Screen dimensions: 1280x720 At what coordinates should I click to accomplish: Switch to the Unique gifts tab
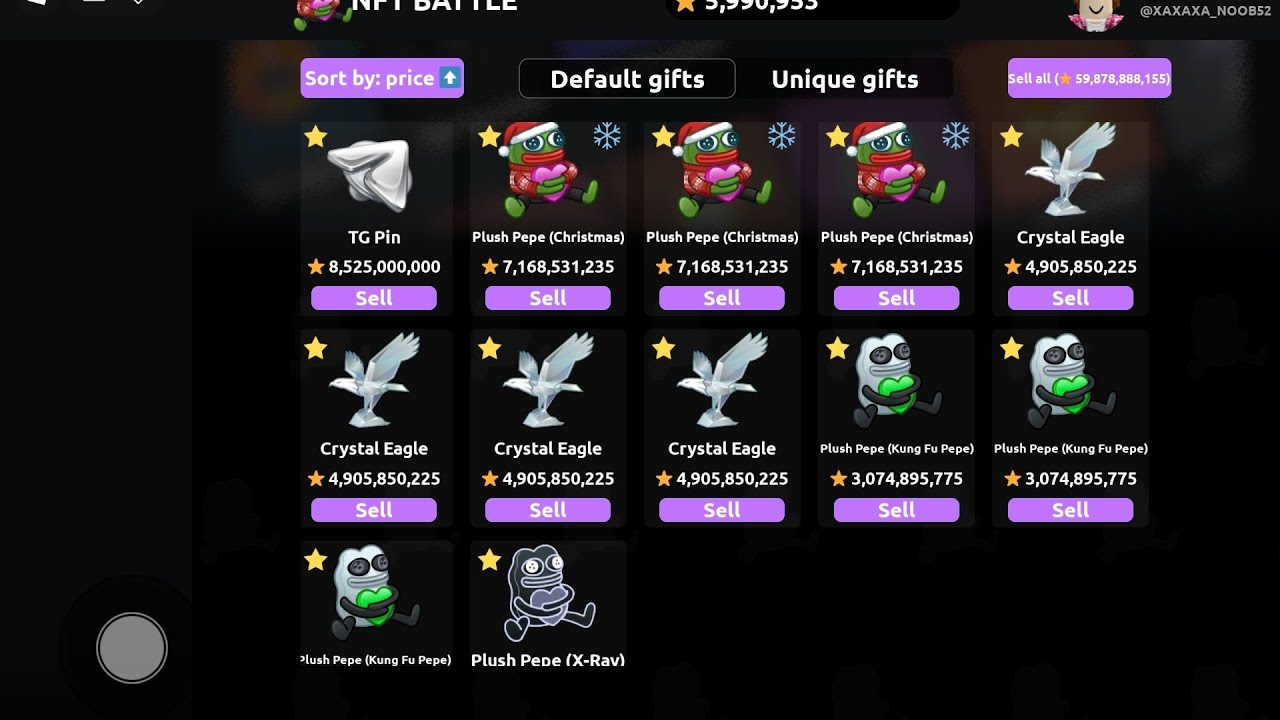tap(845, 79)
